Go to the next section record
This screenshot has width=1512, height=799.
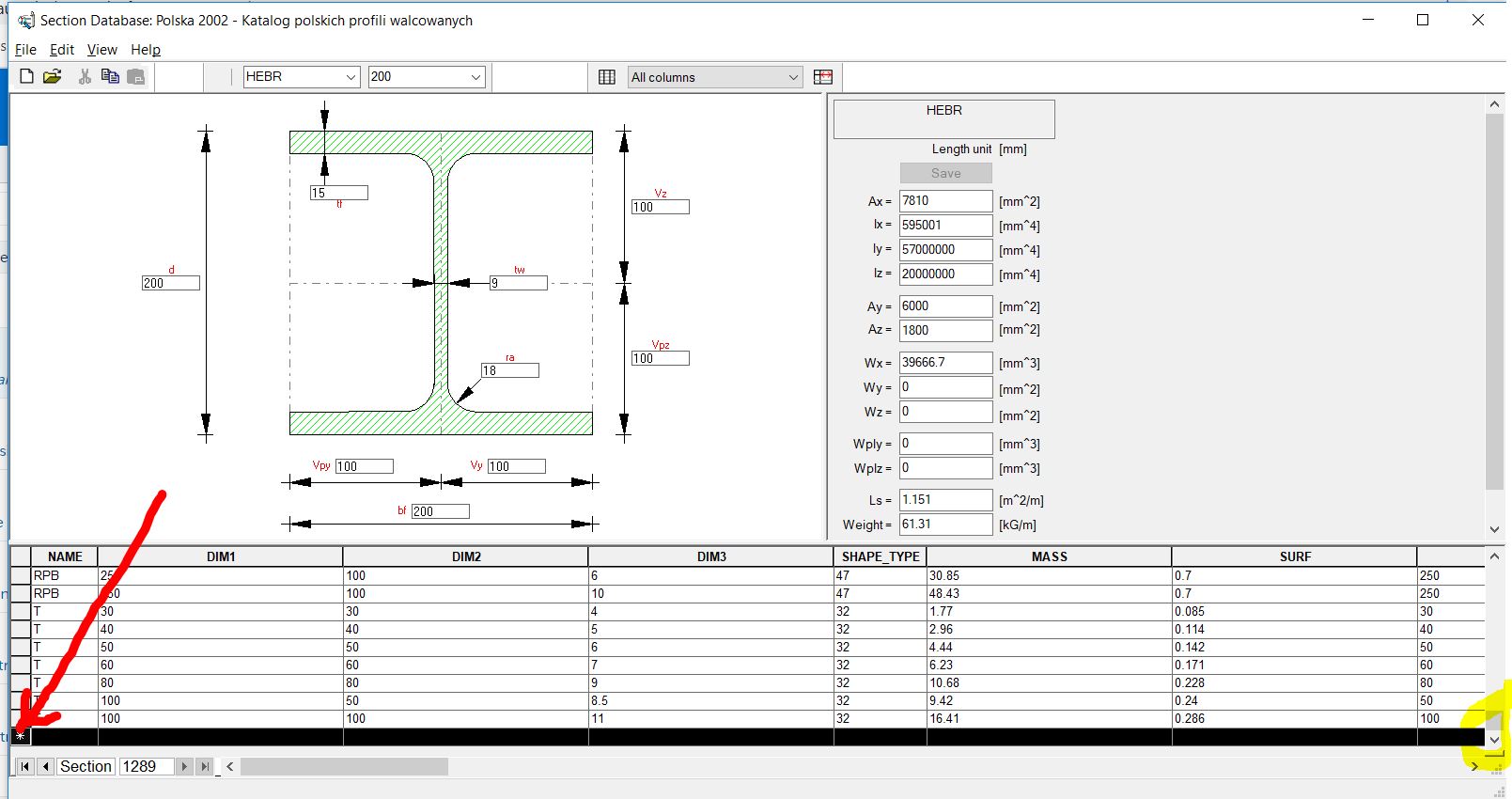184,766
